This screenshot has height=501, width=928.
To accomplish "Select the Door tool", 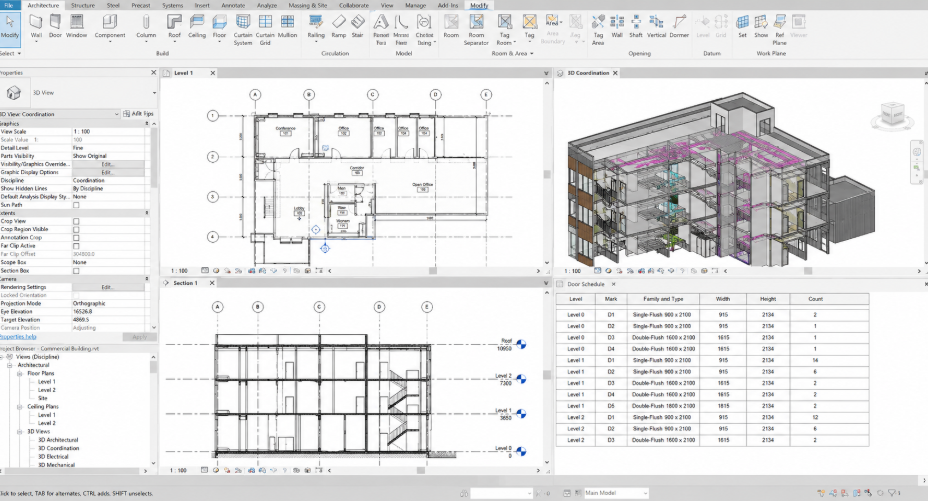I will coord(55,26).
